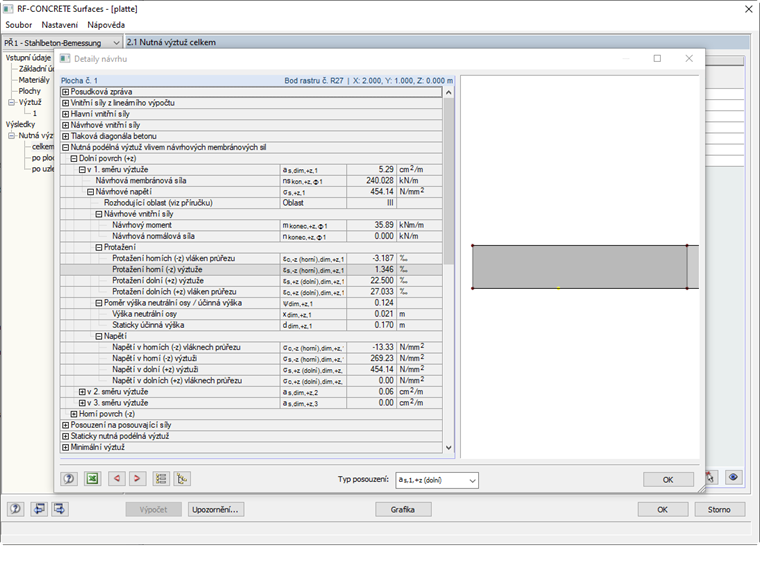Viewport: 760px width, 570px height.
Task: Click RF-CONCRETE Surfaces title bar app icon
Action: tap(8, 9)
